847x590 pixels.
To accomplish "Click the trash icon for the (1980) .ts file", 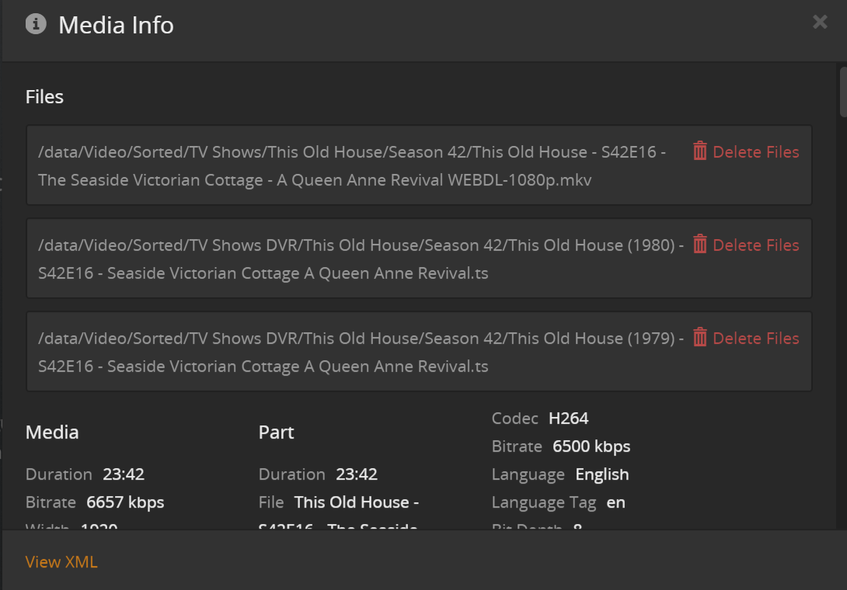I will [700, 244].
